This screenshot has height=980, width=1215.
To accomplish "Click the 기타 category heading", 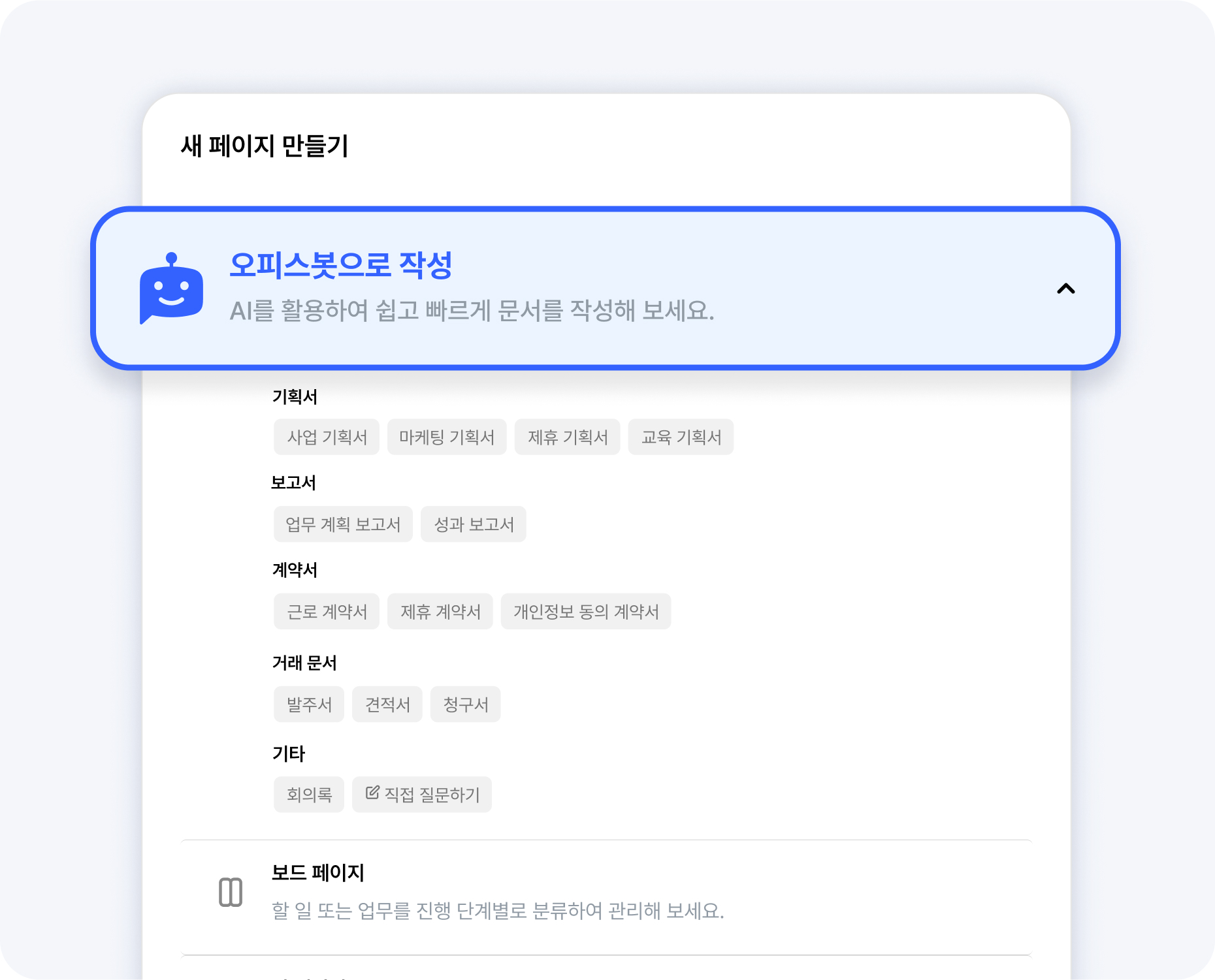I will tap(289, 754).
